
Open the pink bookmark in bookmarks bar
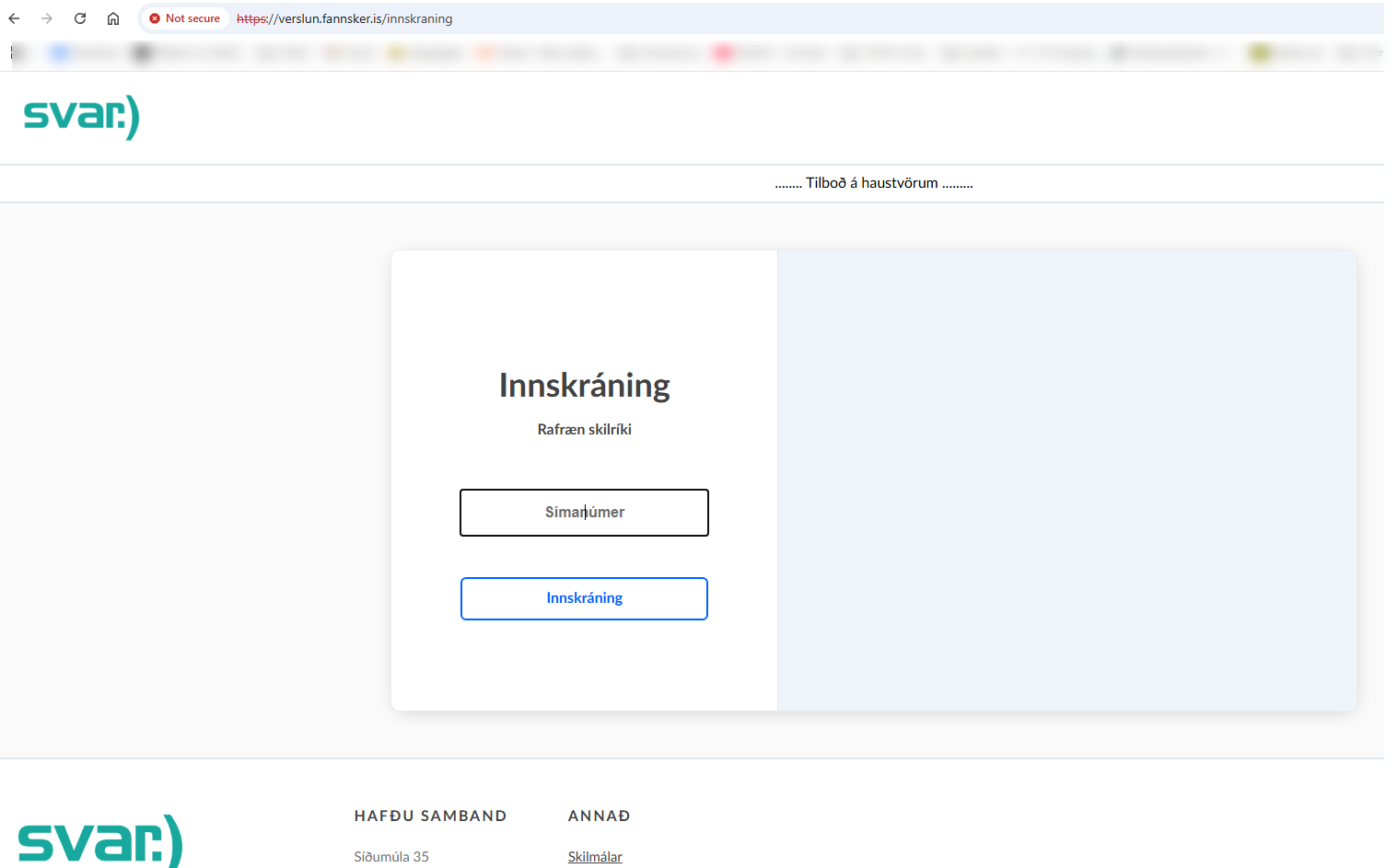(723, 53)
